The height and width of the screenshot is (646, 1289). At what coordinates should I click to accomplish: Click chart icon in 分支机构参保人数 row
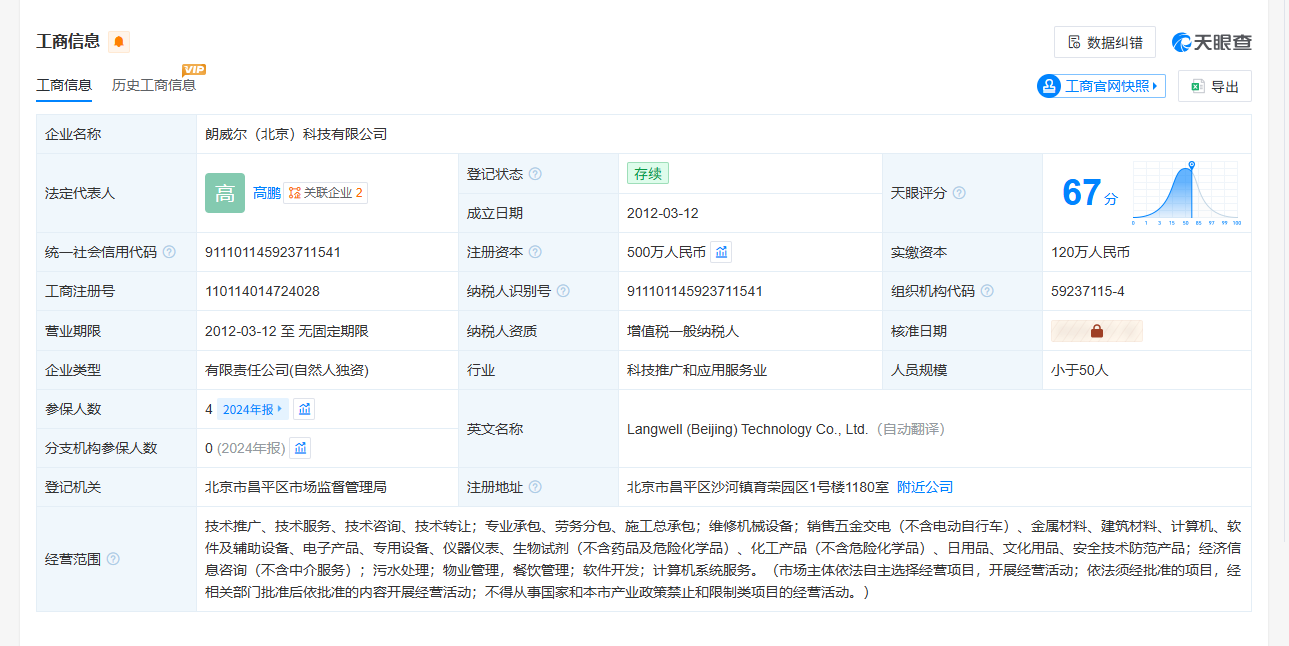300,448
